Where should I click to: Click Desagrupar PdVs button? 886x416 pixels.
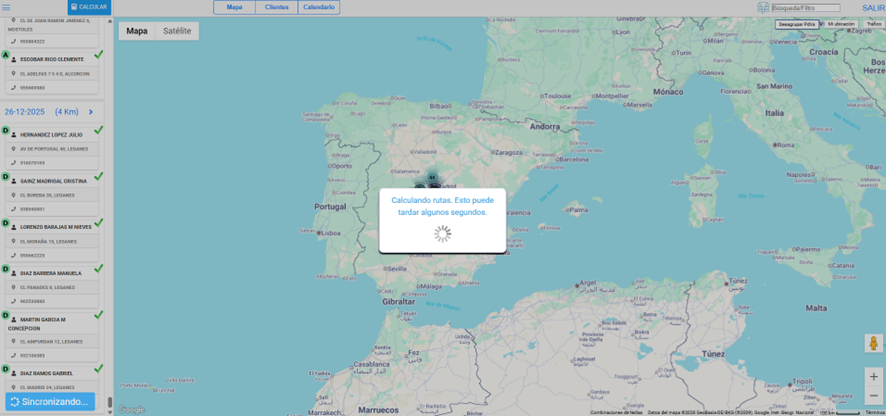[797, 24]
